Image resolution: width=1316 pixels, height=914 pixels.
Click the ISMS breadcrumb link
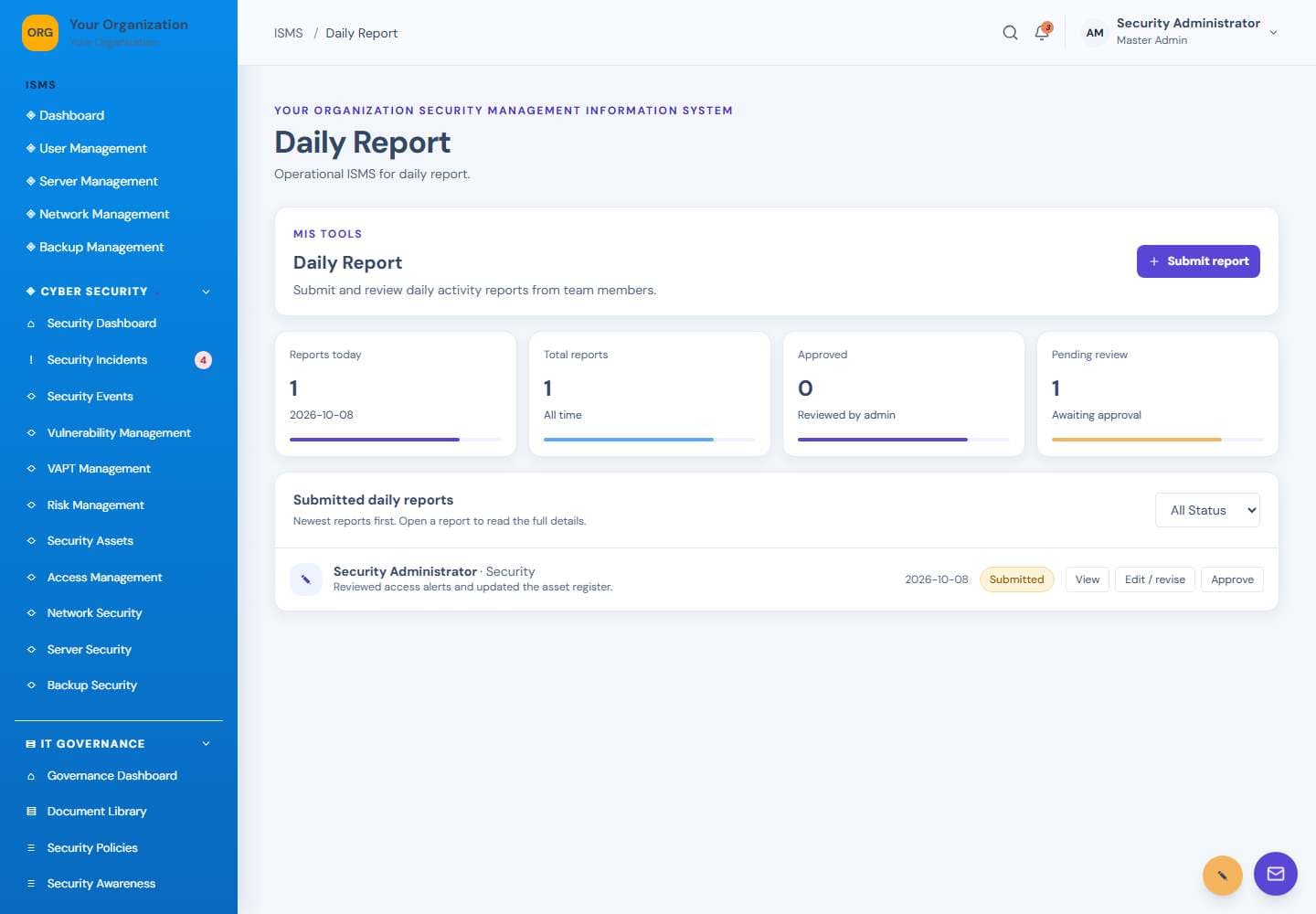289,33
